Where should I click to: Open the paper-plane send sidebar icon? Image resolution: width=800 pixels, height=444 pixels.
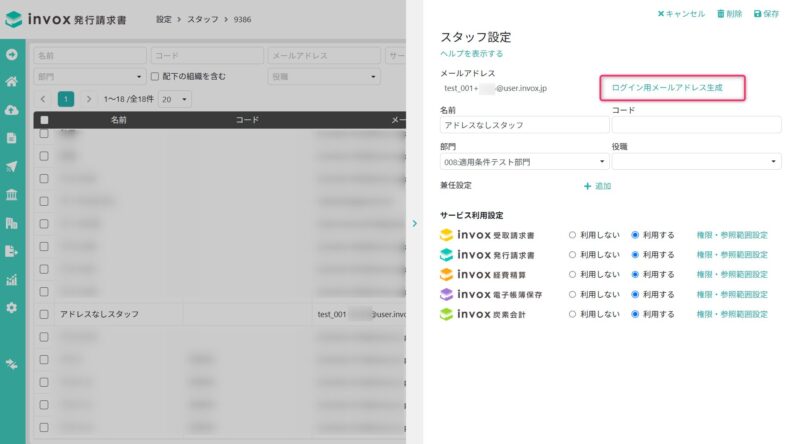pyautogui.click(x=12, y=166)
